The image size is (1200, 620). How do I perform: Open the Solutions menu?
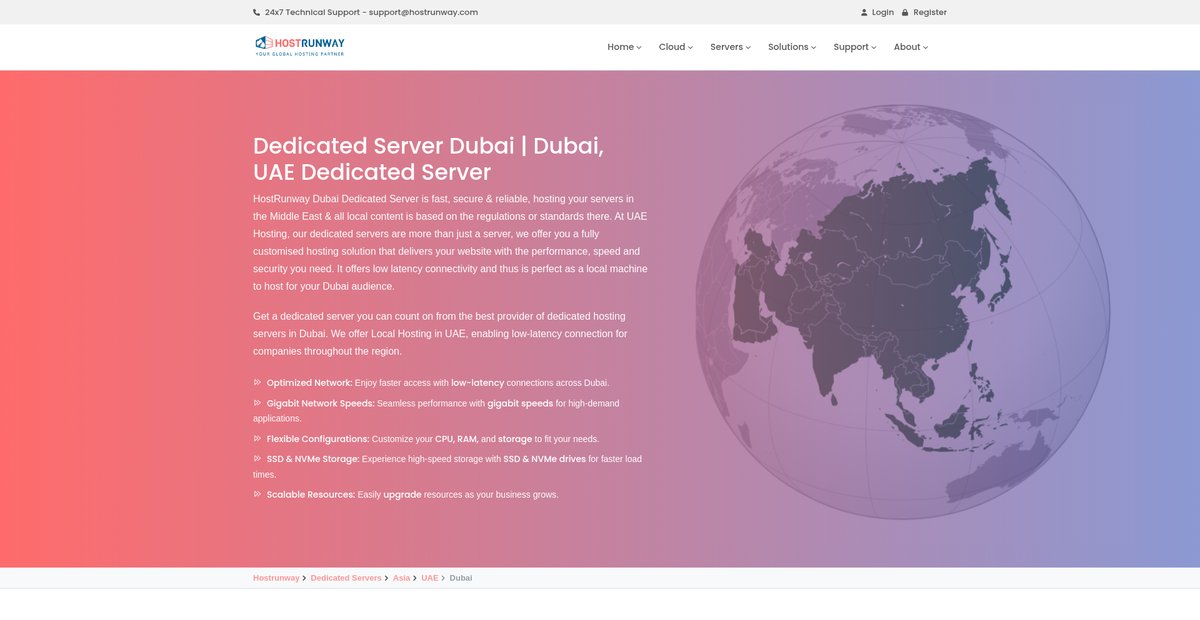792,47
